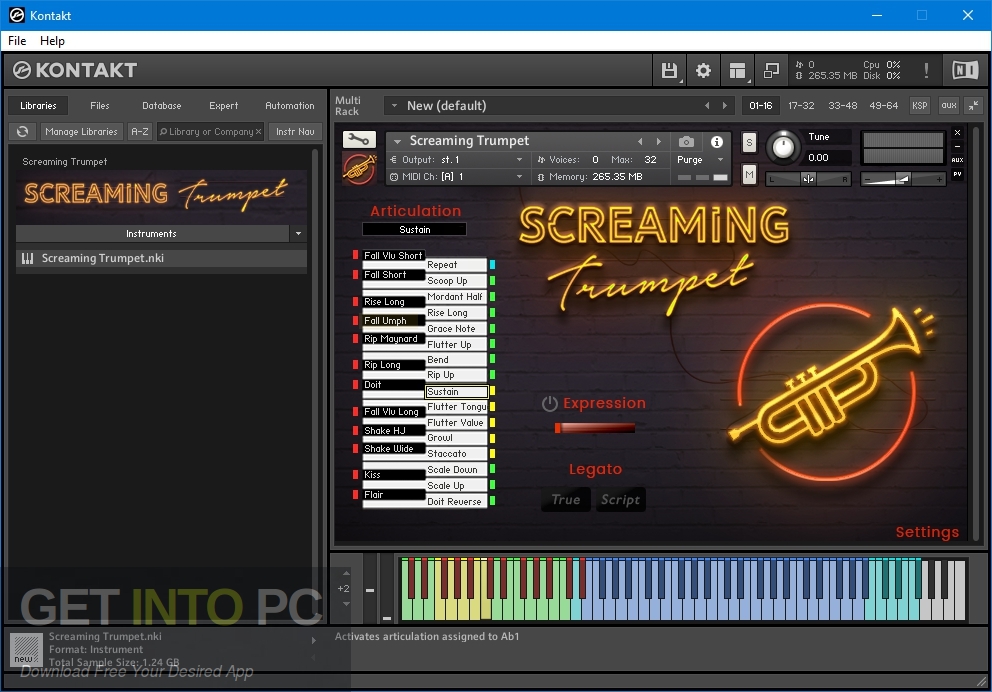Toggle the PV button on instrument
This screenshot has height=692, width=992.
(957, 174)
